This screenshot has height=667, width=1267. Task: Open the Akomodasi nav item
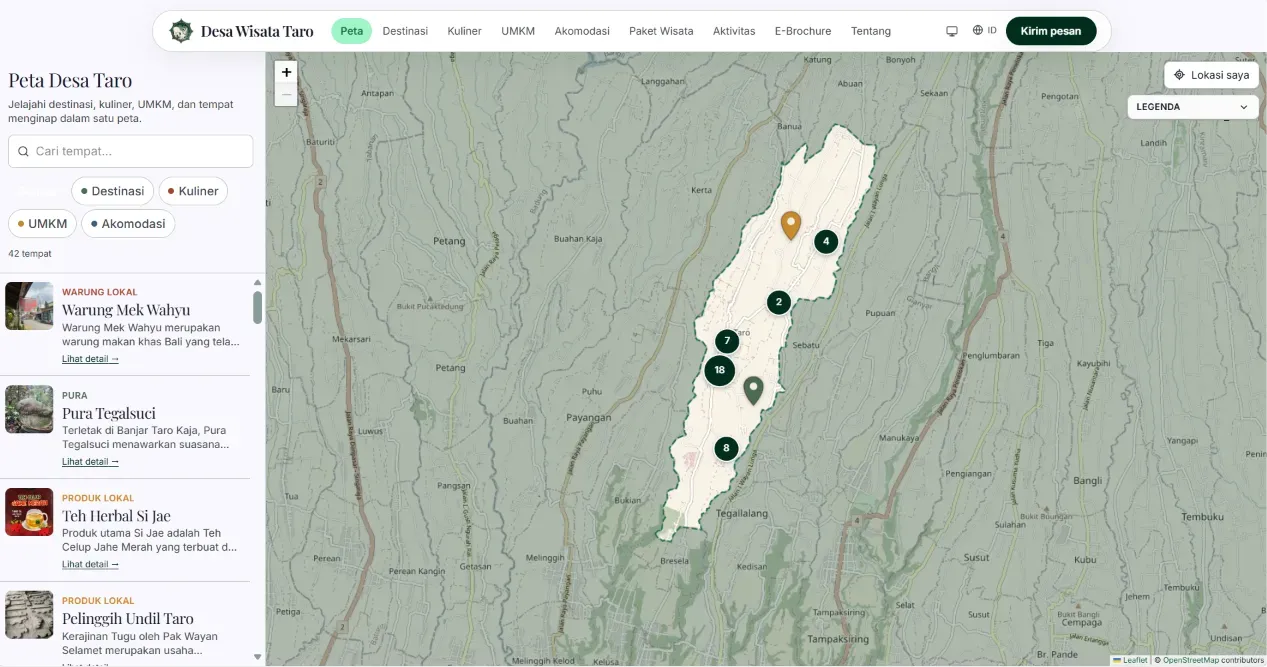coord(582,31)
